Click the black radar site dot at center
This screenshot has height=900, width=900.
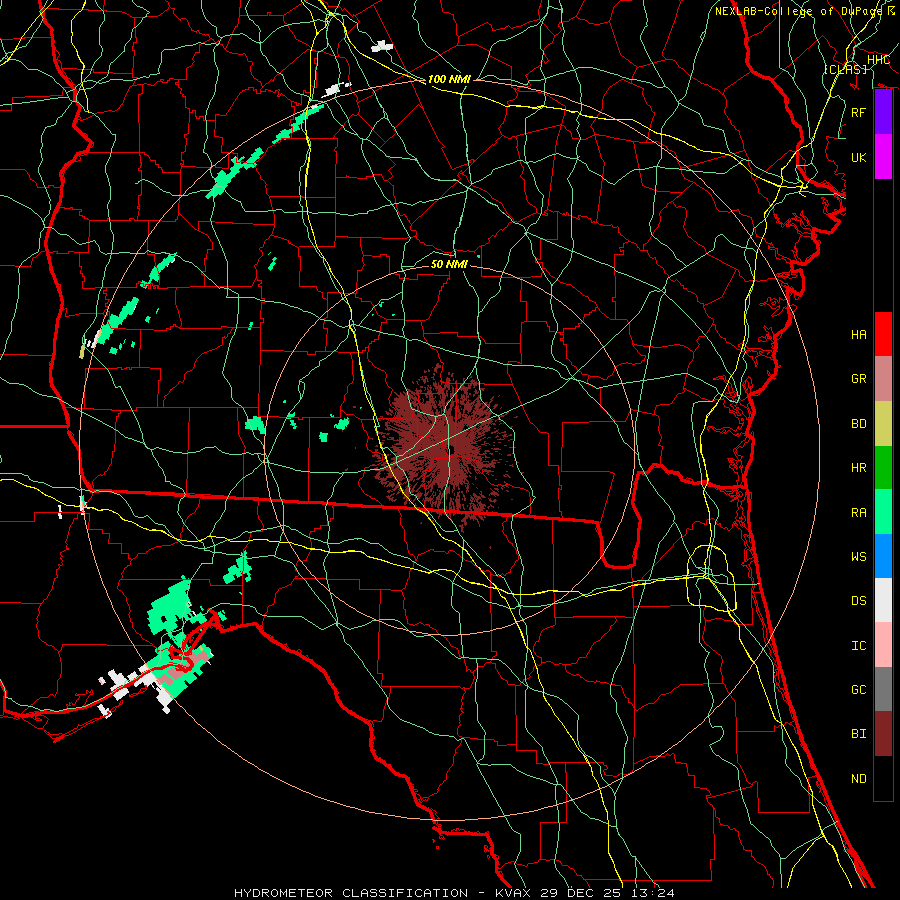pyautogui.click(x=452, y=451)
